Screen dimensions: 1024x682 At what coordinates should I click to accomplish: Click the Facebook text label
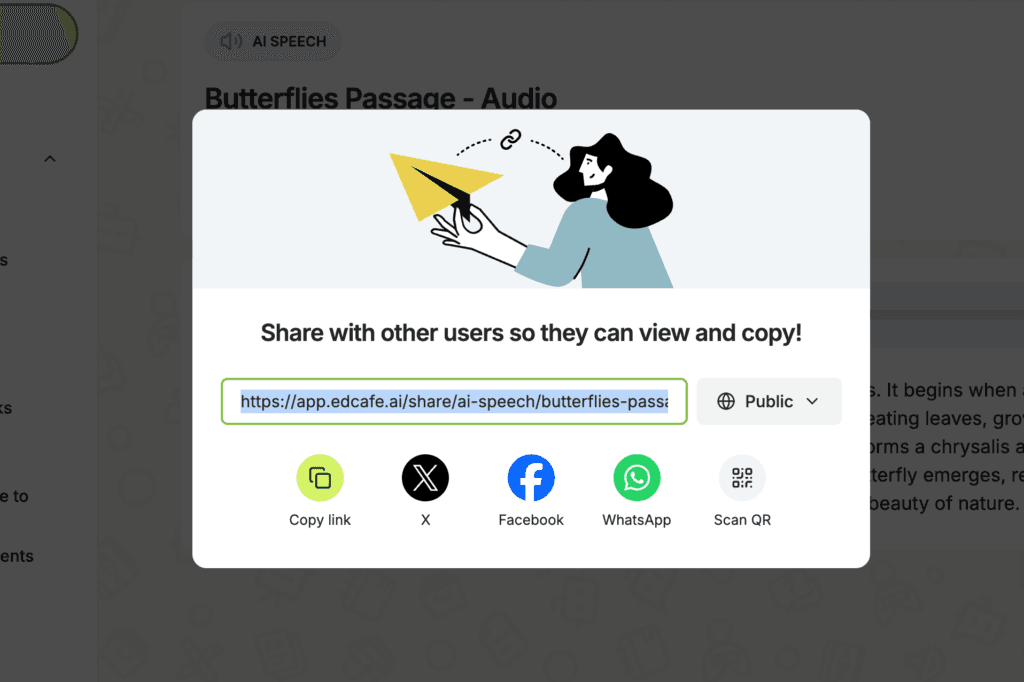point(531,520)
